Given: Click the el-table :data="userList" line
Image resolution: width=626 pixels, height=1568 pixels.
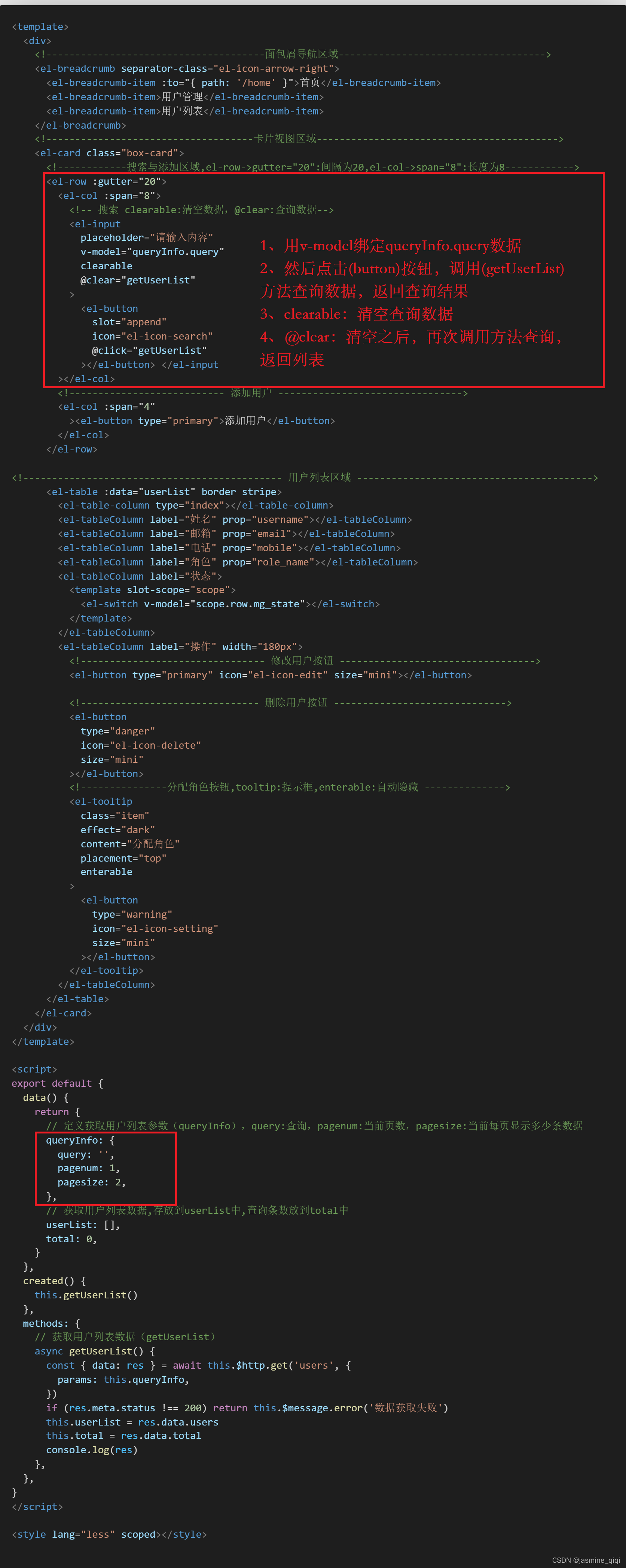Looking at the screenshot, I should 164,492.
